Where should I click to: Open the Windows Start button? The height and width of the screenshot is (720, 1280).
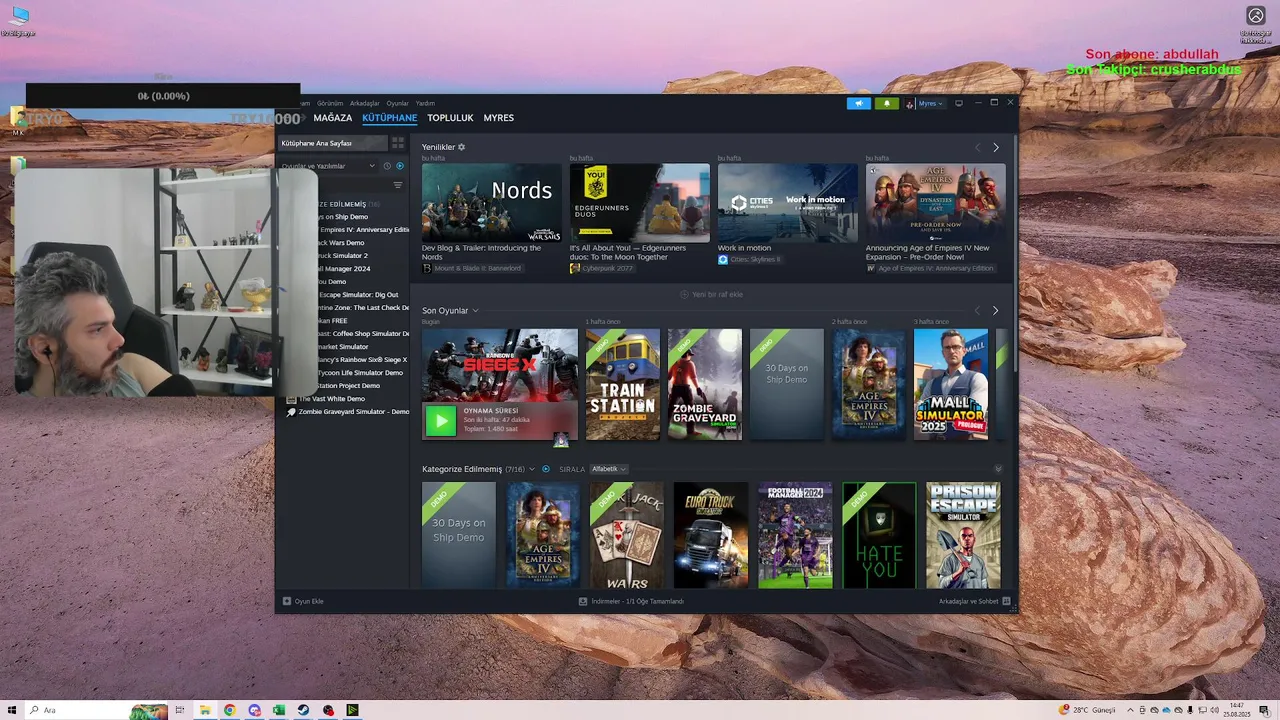(11, 710)
